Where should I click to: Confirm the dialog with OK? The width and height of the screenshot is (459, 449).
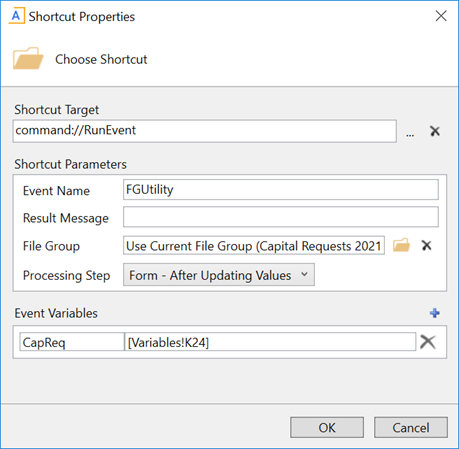(x=327, y=427)
